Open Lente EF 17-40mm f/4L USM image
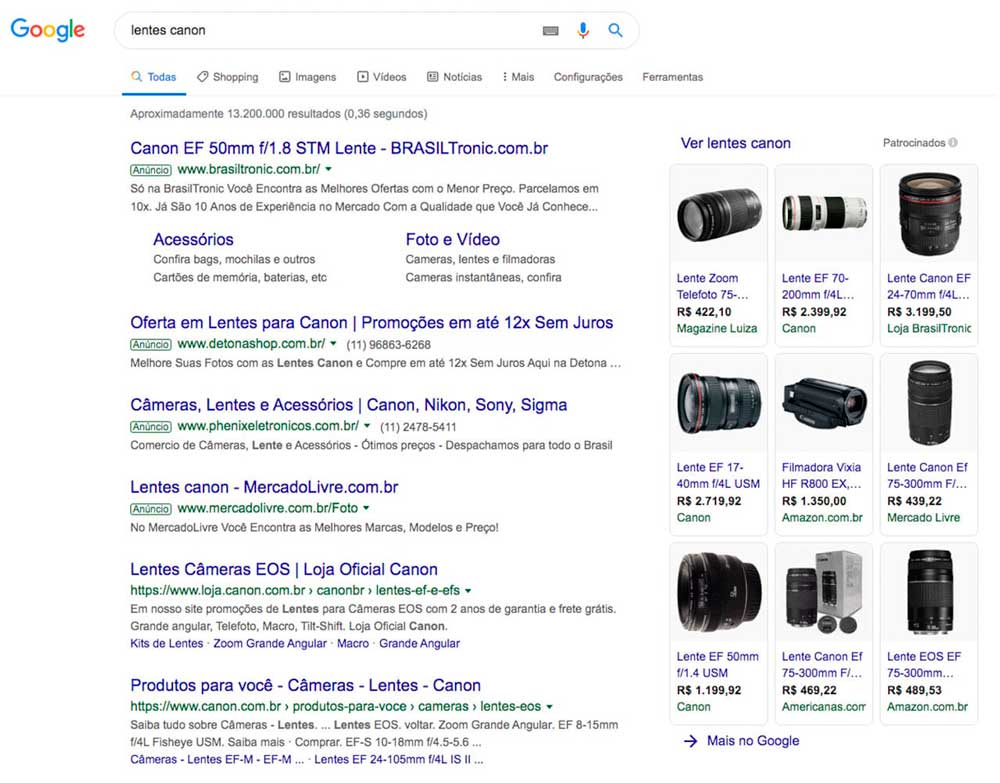Screen dimensions: 1000x783 719,403
